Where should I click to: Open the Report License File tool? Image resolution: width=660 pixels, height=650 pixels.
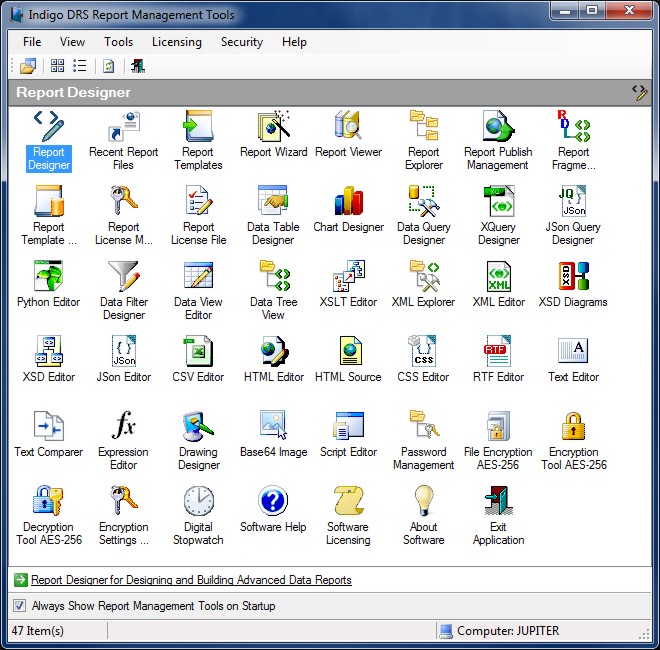[198, 216]
